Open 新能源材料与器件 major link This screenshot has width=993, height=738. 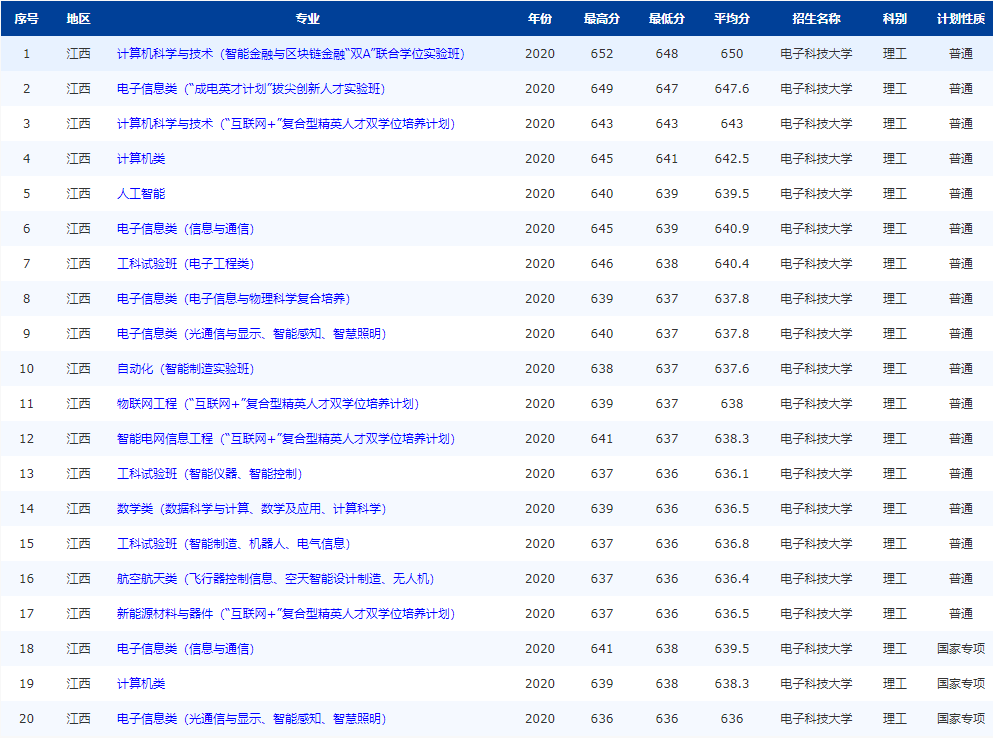tap(286, 613)
